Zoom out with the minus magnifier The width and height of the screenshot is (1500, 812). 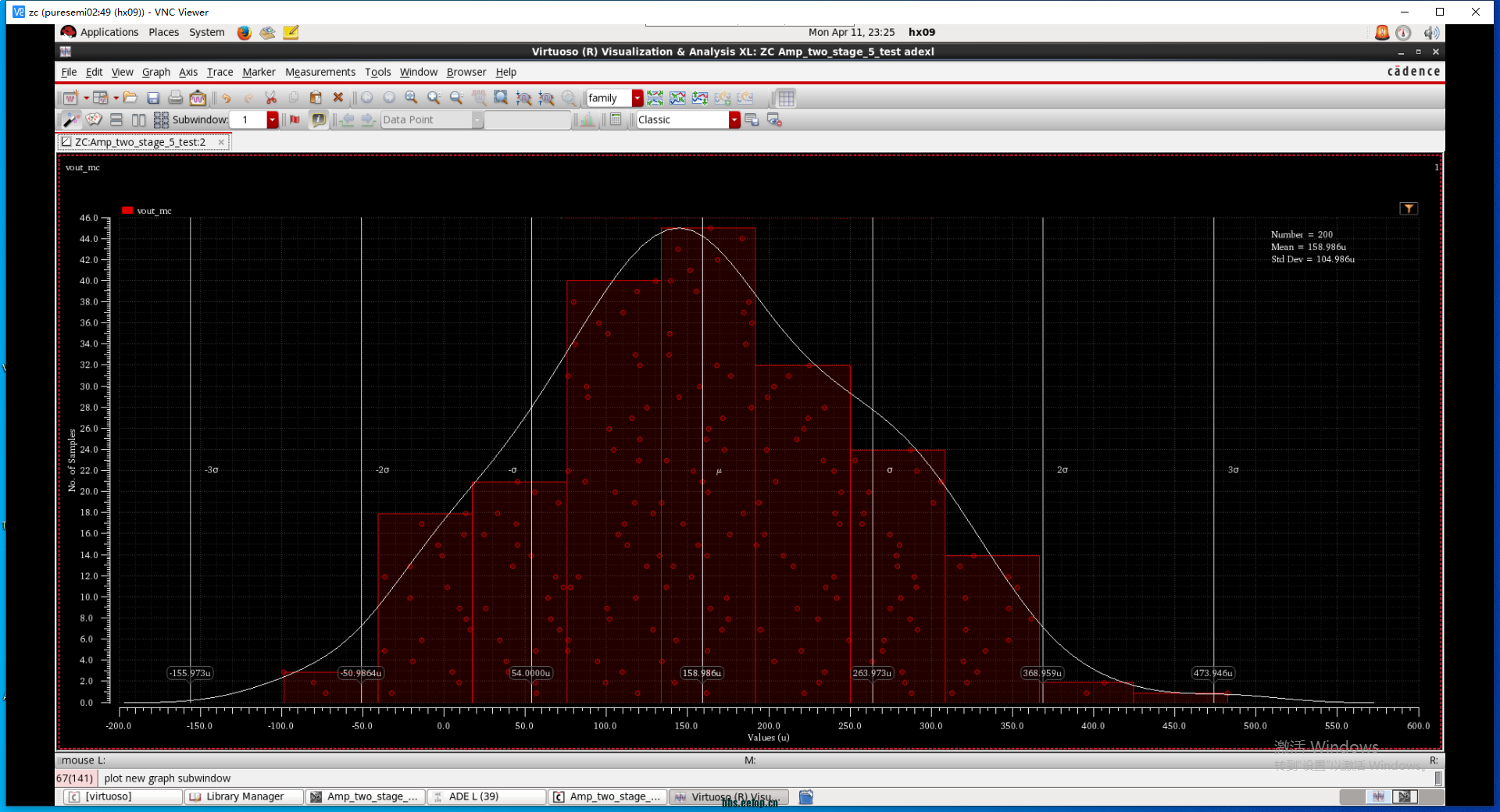(456, 98)
